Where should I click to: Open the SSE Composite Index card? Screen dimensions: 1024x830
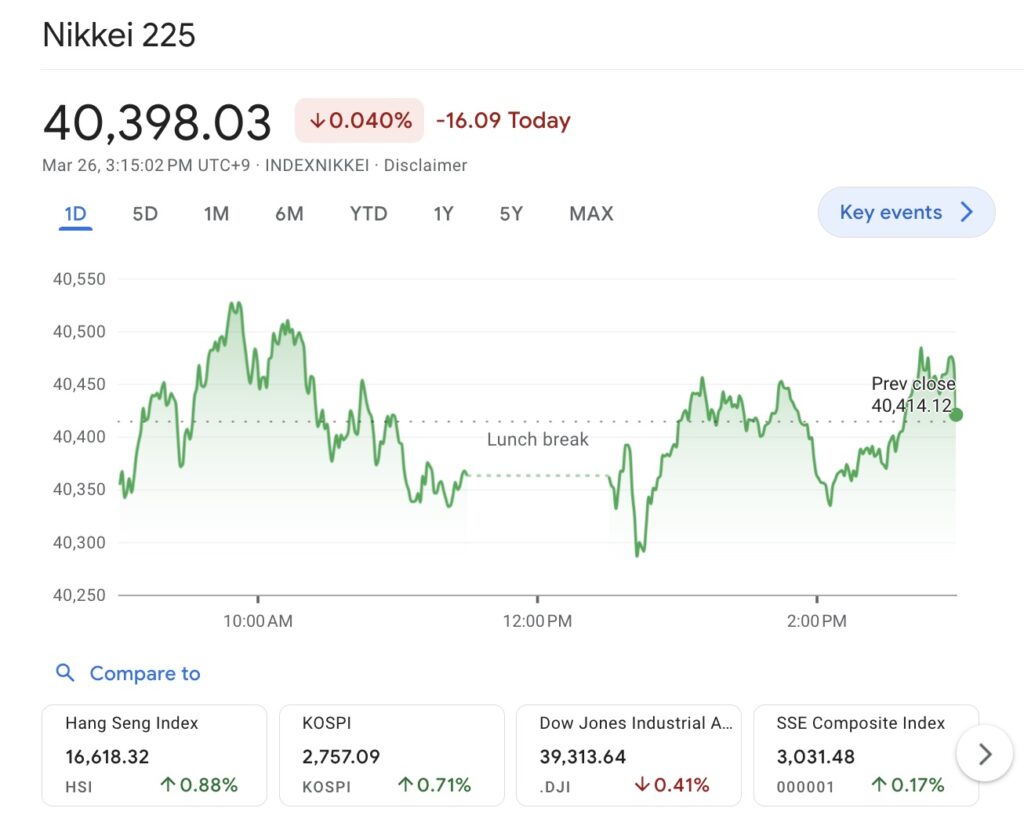[x=866, y=755]
